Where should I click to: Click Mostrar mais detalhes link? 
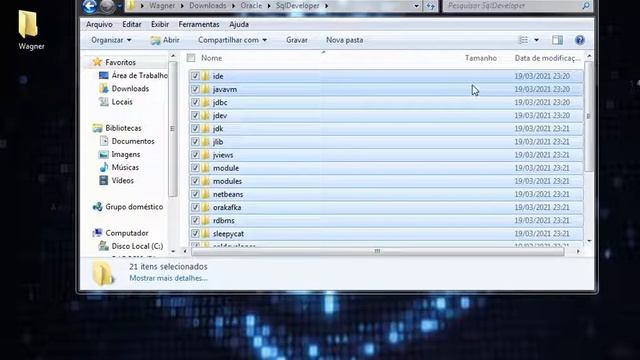[x=168, y=278]
